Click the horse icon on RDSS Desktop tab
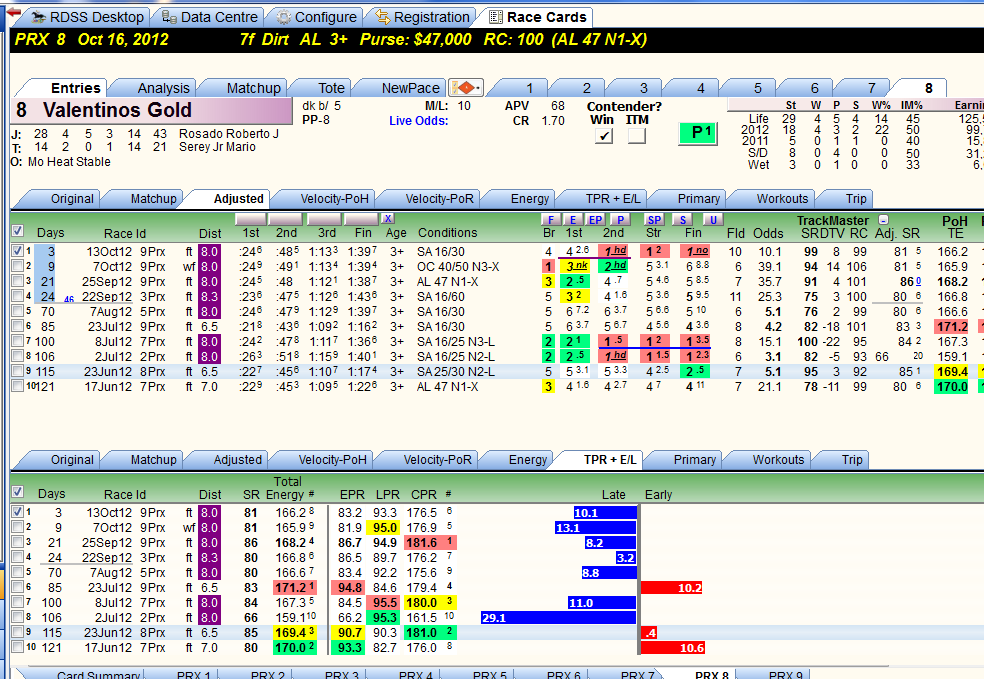Image resolution: width=984 pixels, height=679 pixels. [x=38, y=18]
